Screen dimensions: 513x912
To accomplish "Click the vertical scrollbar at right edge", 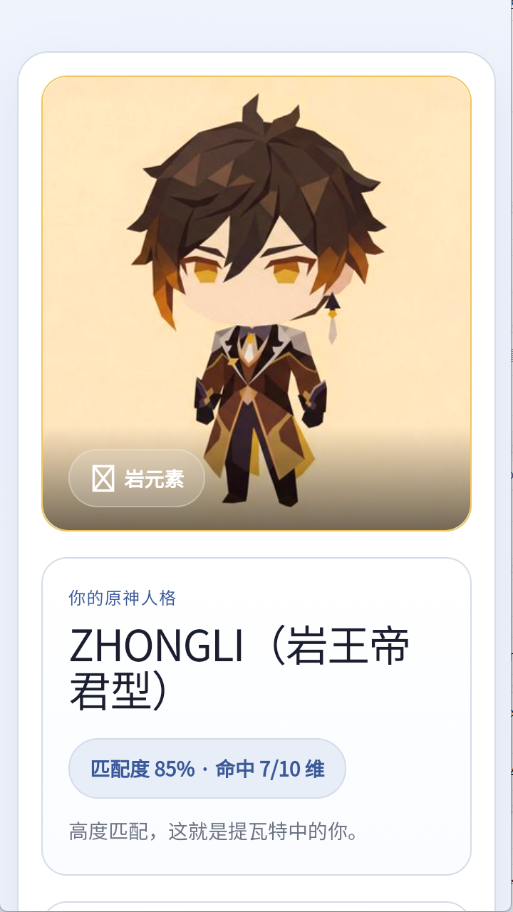I will pyautogui.click(x=510, y=456).
